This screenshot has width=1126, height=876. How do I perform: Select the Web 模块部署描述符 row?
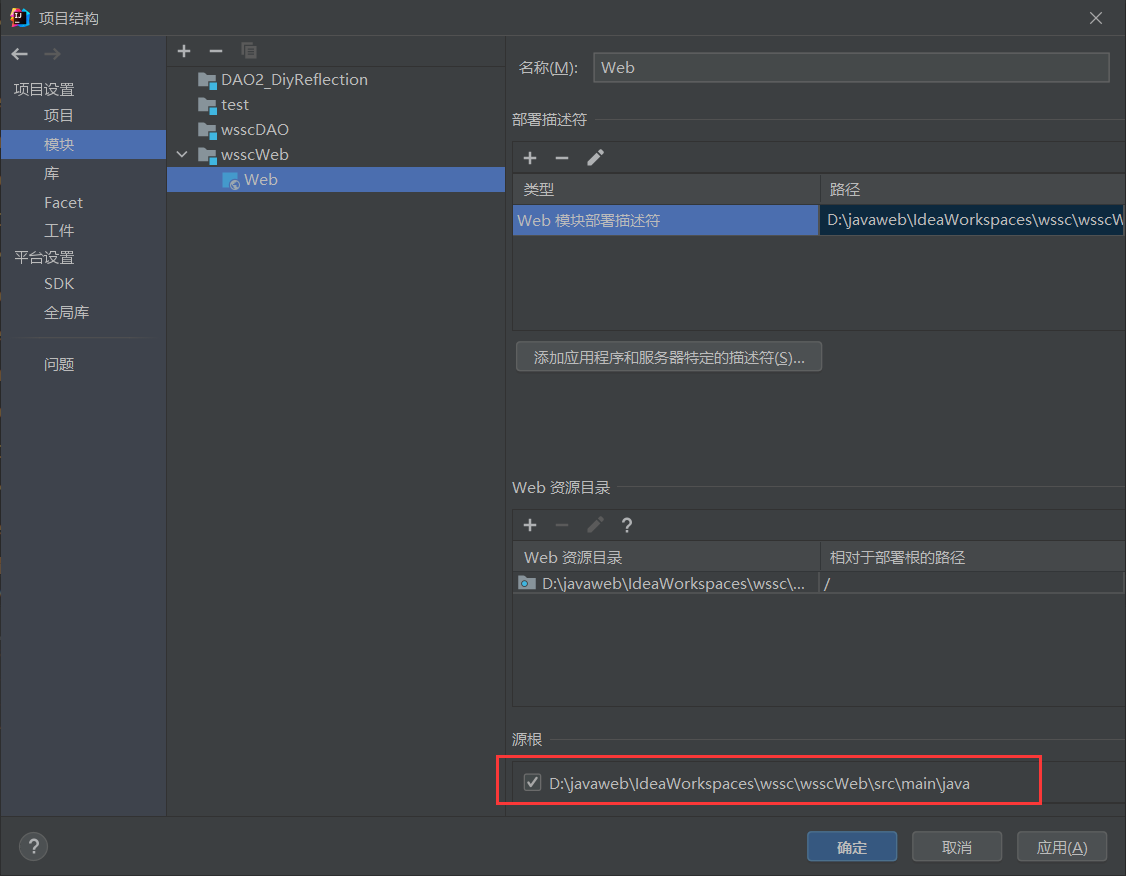click(x=665, y=220)
